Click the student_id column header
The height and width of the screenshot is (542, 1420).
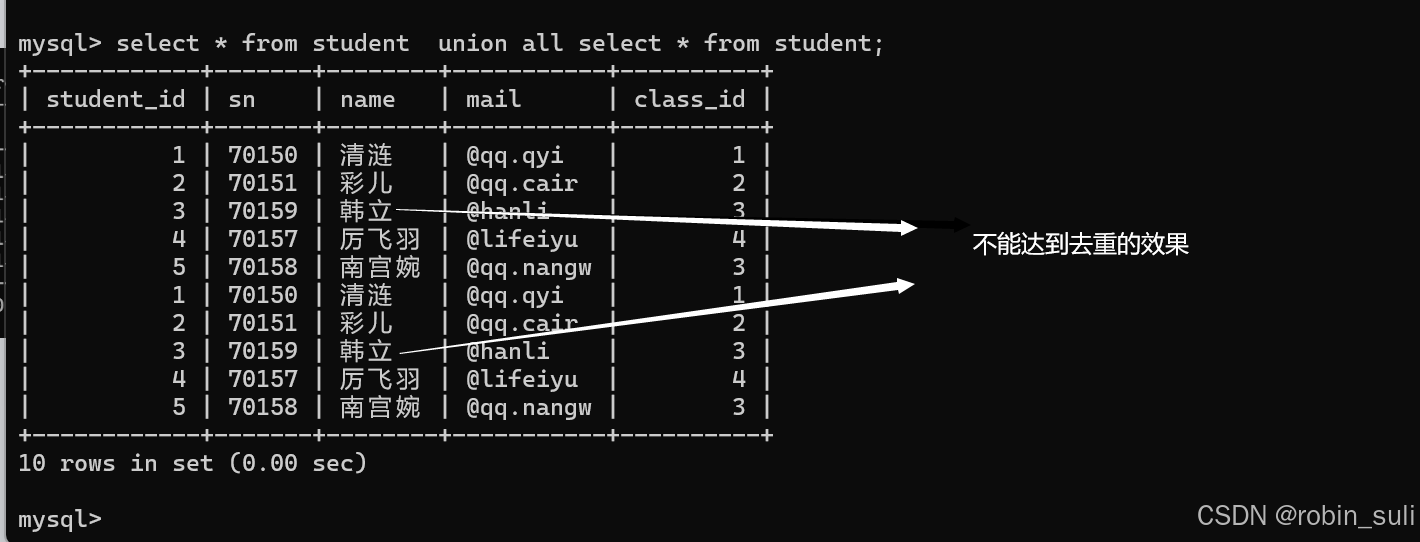pyautogui.click(x=116, y=99)
